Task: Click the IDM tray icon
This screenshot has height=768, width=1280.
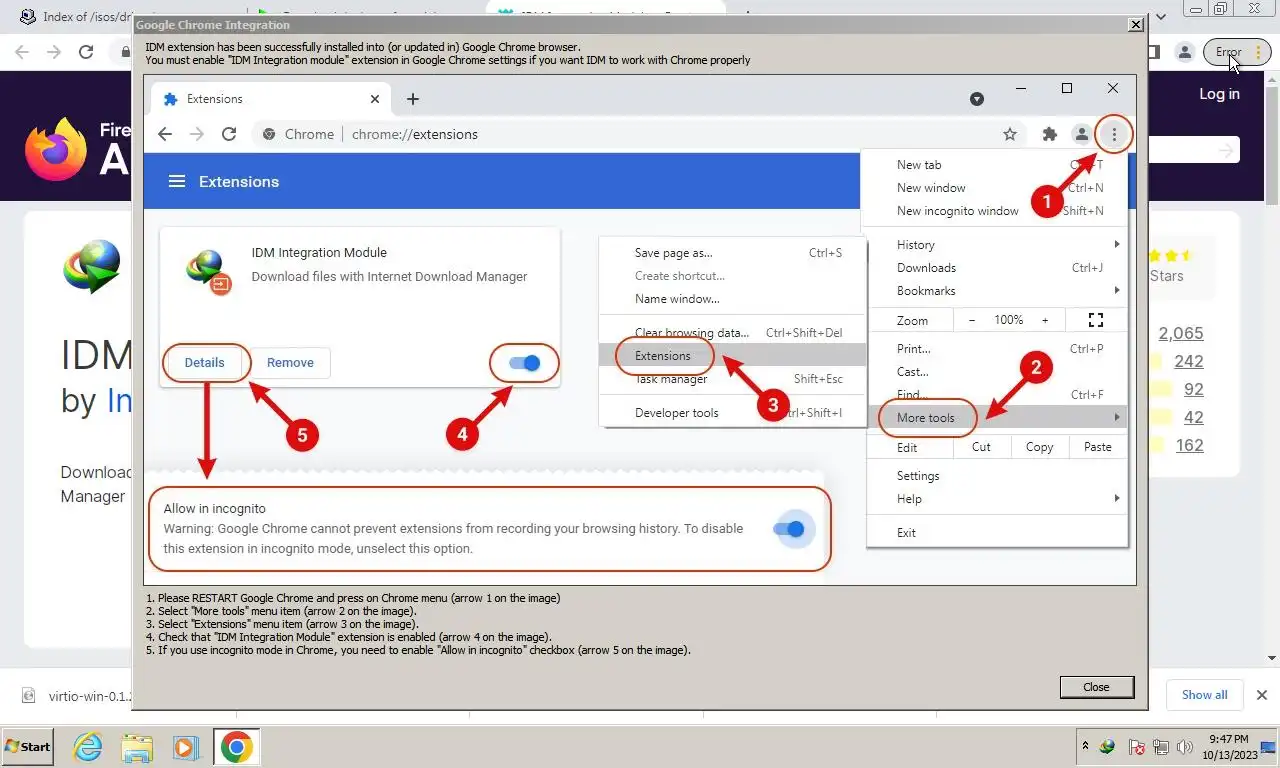Action: click(1107, 747)
